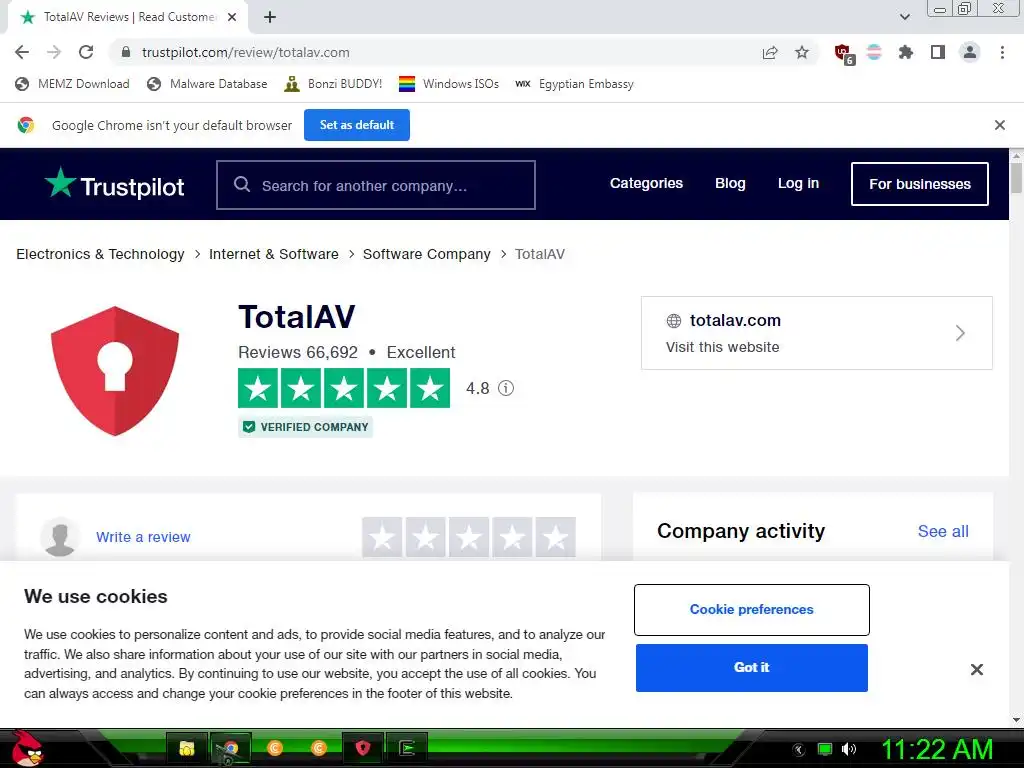Open Cookie preferences
This screenshot has height=768, width=1024.
coord(752,609)
